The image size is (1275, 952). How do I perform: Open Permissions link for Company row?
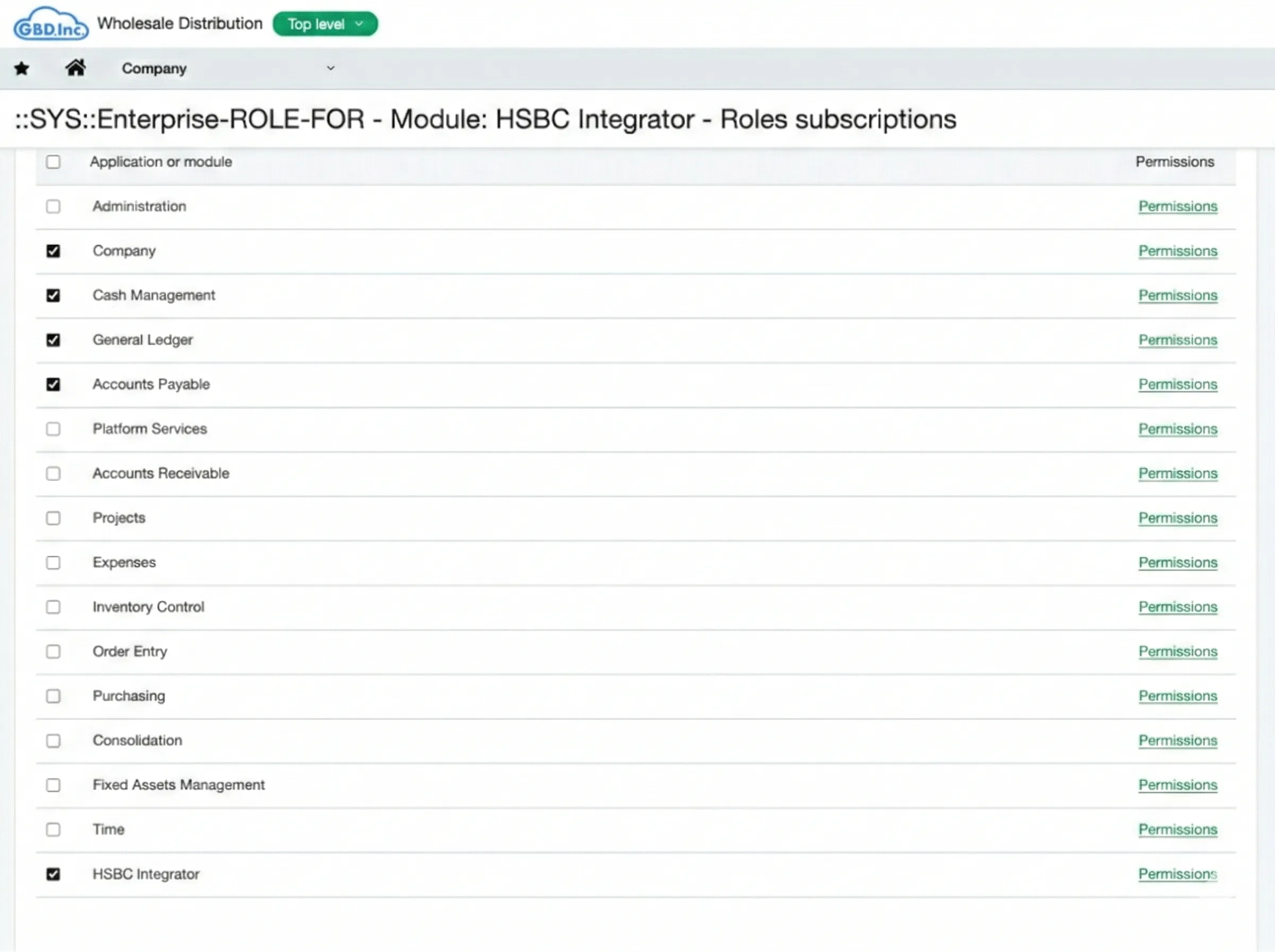coord(1178,251)
